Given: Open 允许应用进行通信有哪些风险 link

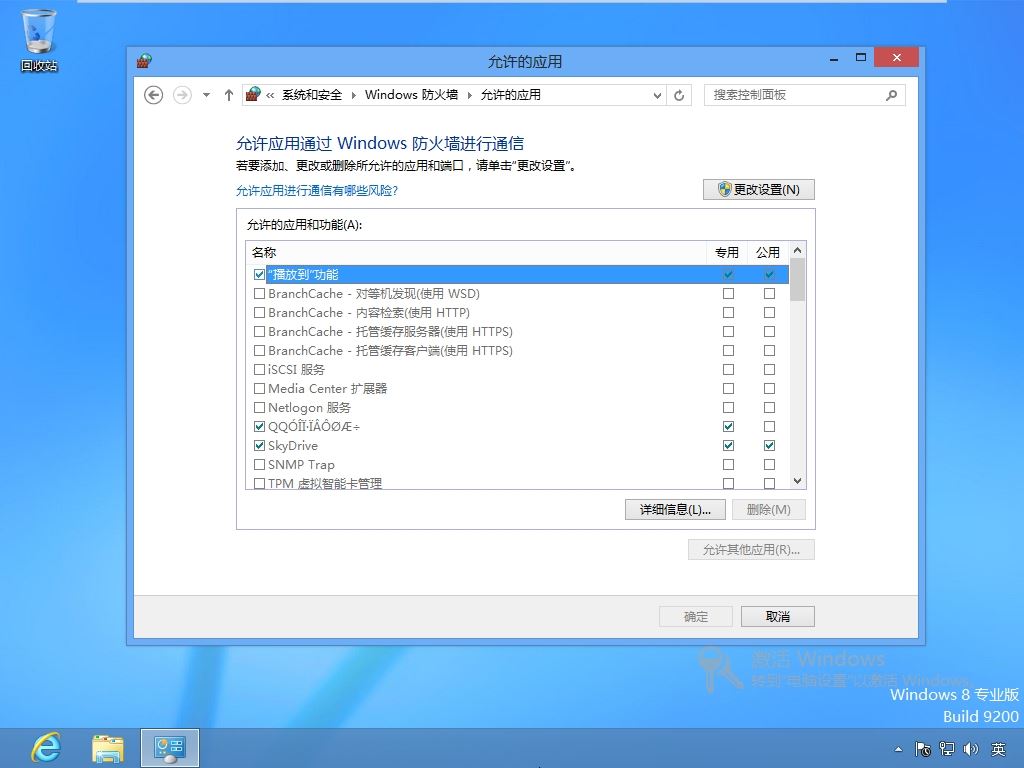Looking at the screenshot, I should pyautogui.click(x=317, y=191).
